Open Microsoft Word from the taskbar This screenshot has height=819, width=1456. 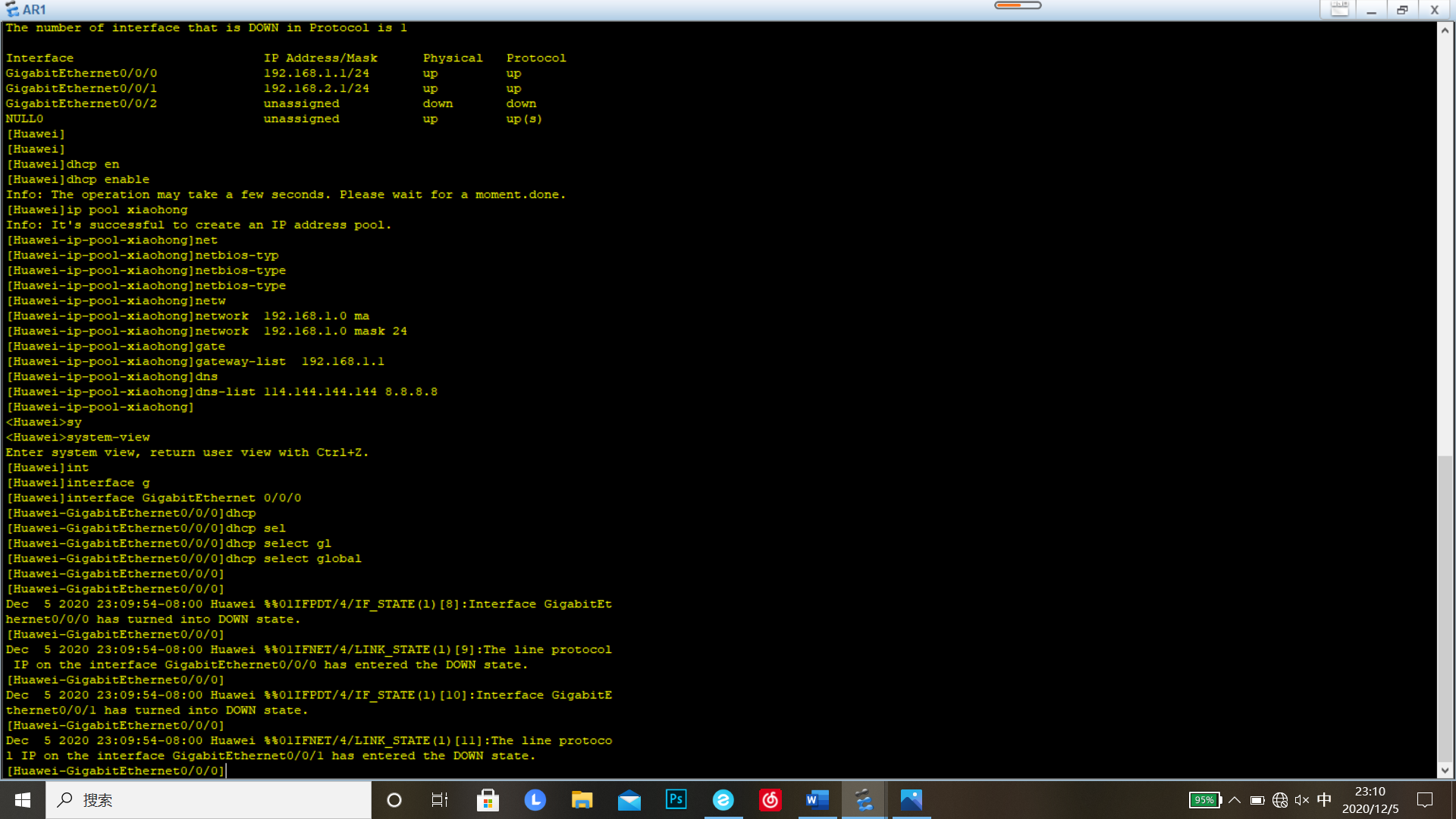point(817,799)
